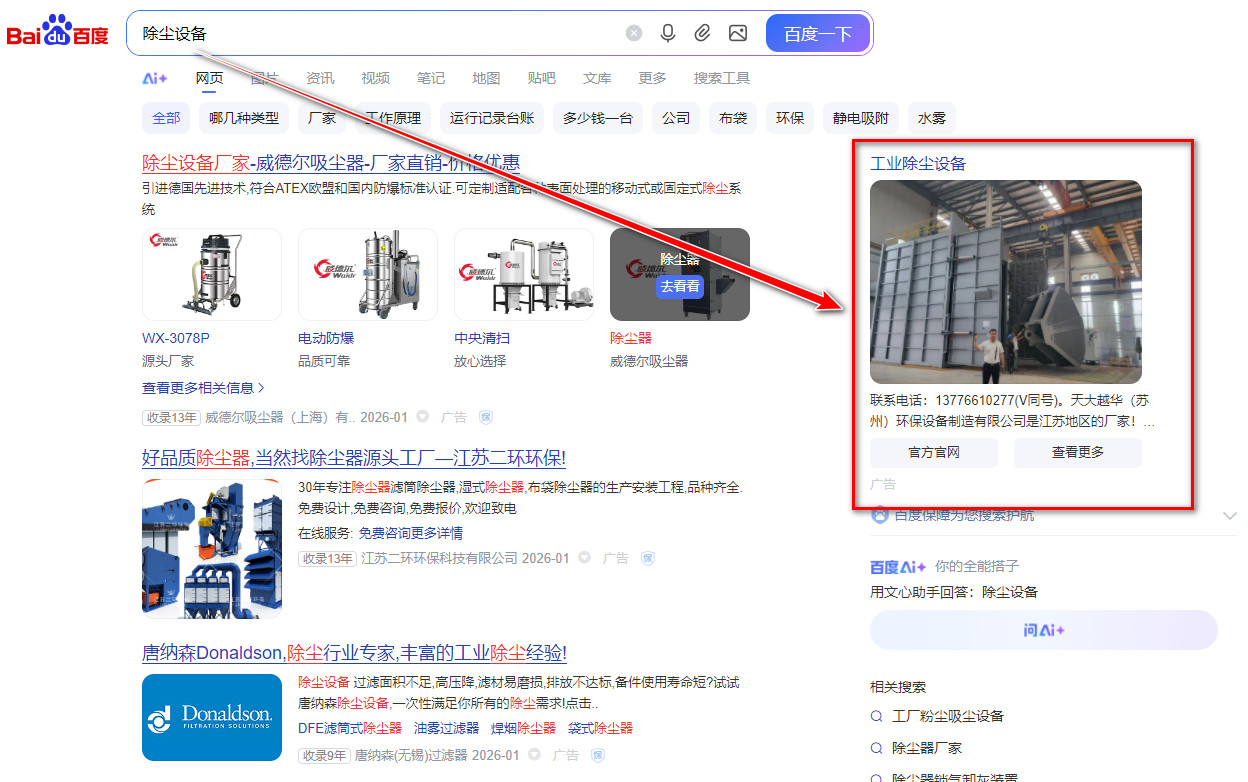Click the 官方官网 button in the ad panel
This screenshot has width=1248, height=782.
pos(933,452)
